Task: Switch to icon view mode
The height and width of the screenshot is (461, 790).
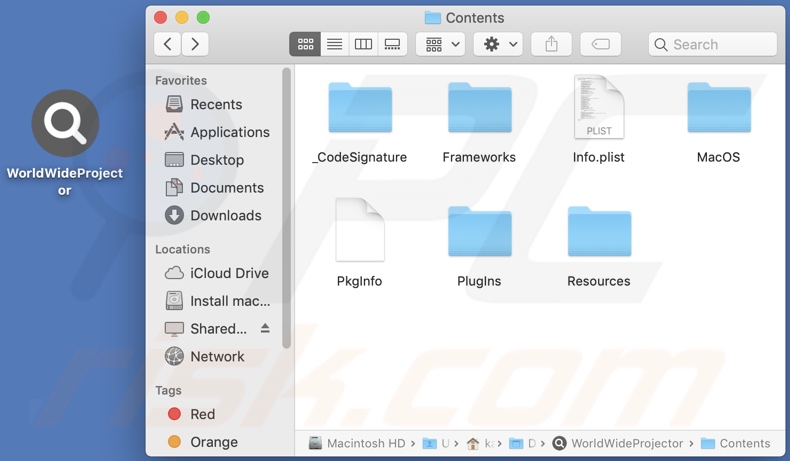Action: tap(305, 44)
